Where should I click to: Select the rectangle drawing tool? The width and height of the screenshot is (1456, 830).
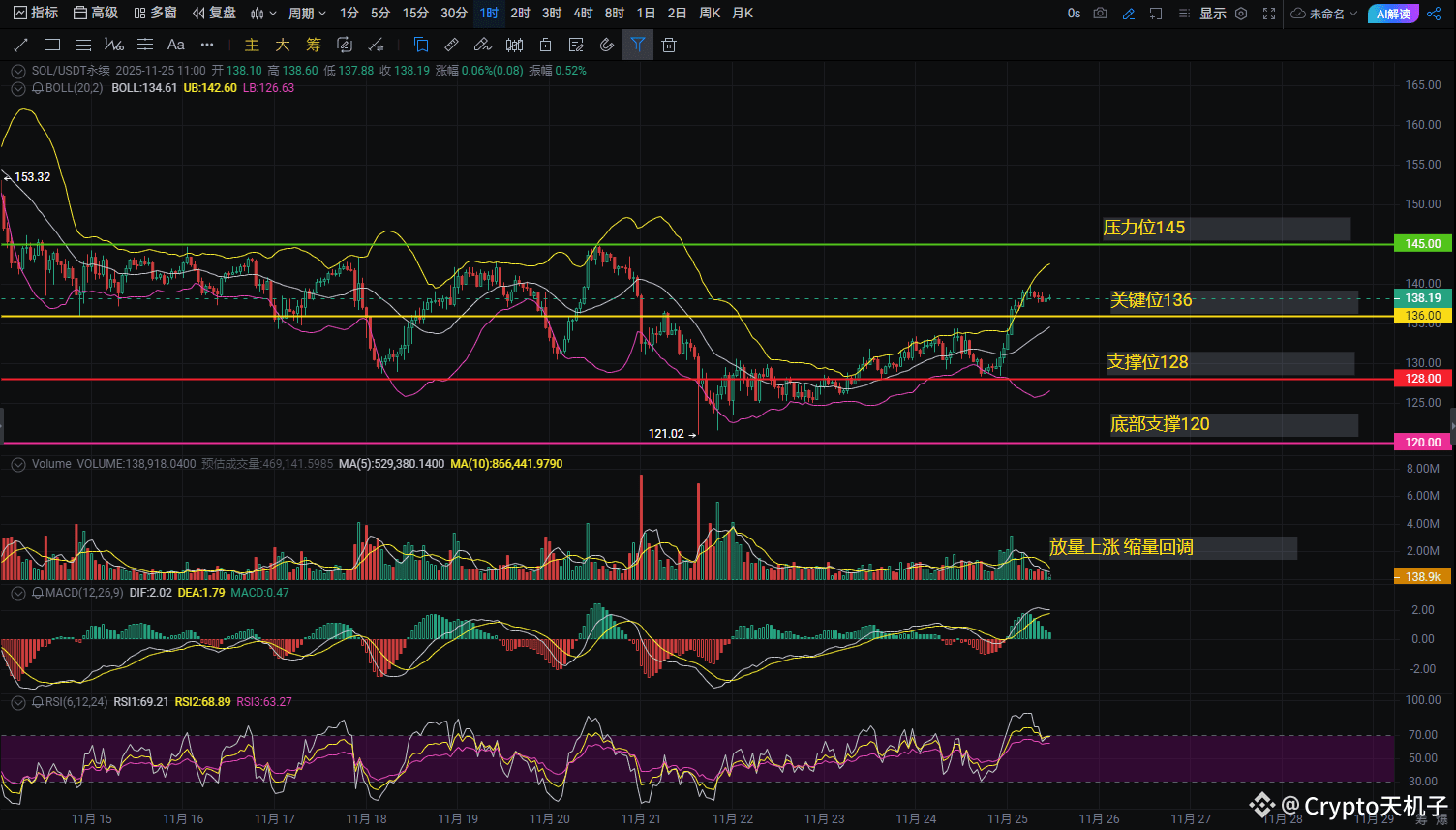click(52, 45)
